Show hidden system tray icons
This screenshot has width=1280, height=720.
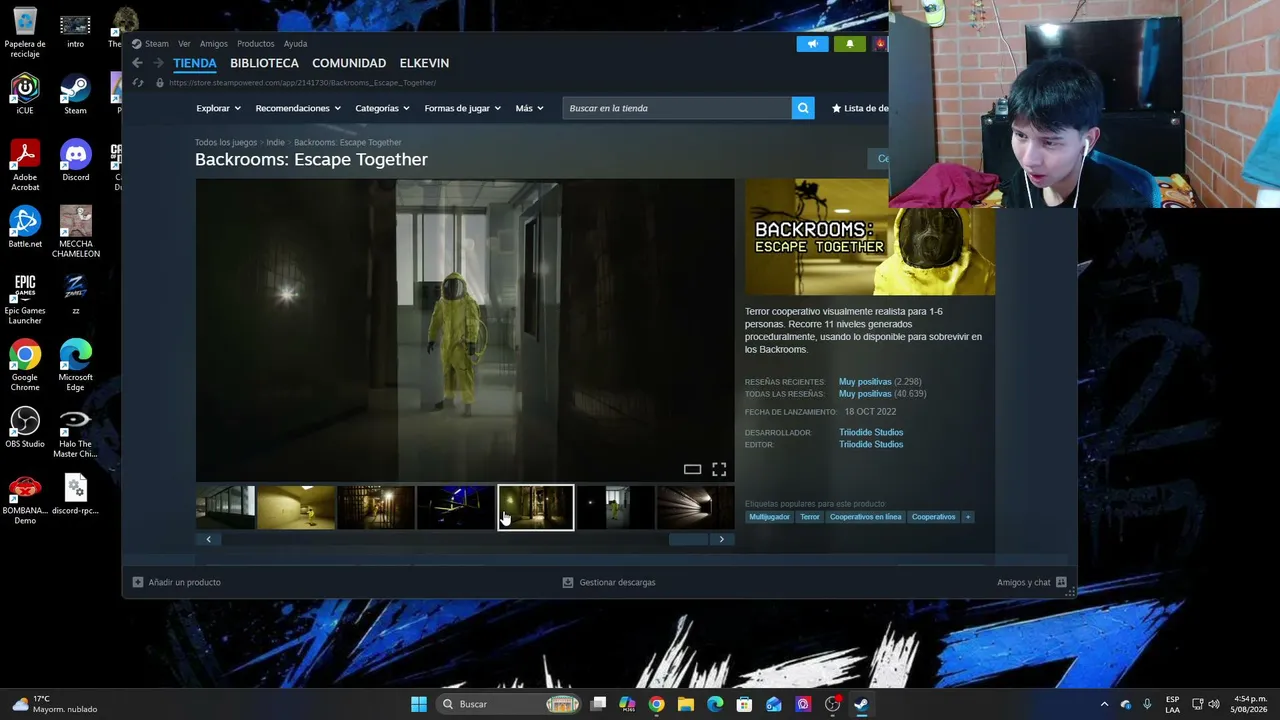pos(1104,704)
